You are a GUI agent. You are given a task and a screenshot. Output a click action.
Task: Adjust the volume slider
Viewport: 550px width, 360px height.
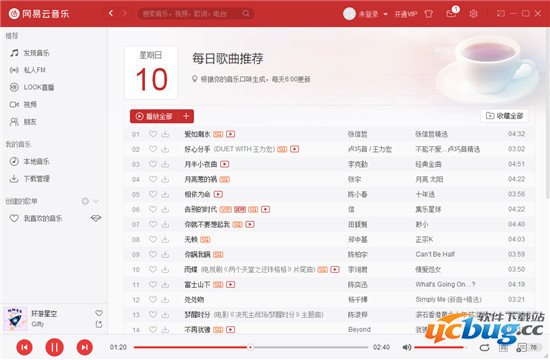point(441,347)
